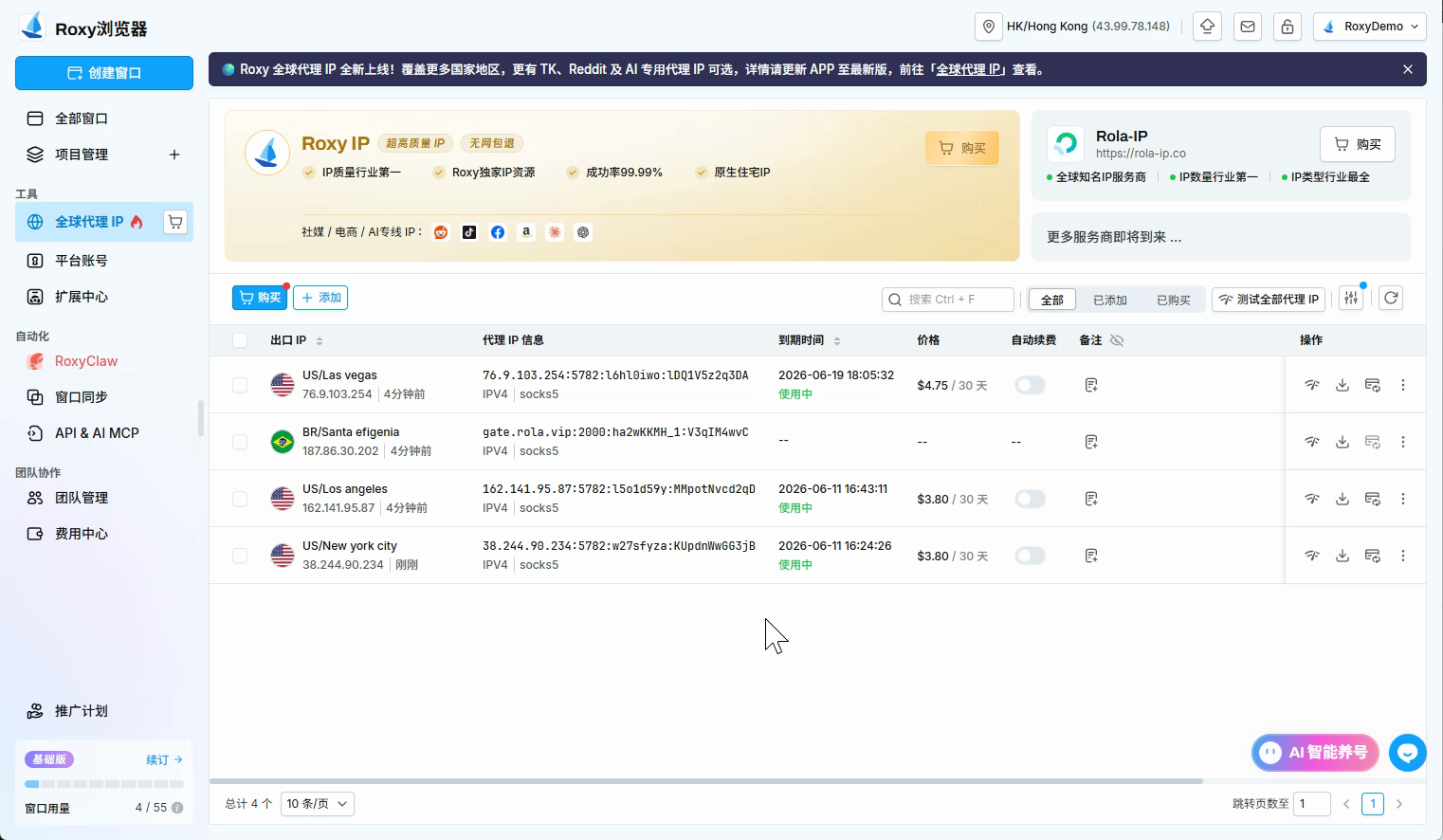Open 扩展中心 in sidebar
The height and width of the screenshot is (840, 1443).
pyautogui.click(x=104, y=297)
